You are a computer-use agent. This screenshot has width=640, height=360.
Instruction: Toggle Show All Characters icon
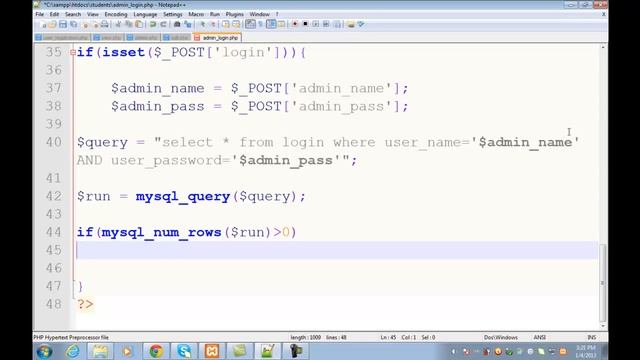[260, 24]
